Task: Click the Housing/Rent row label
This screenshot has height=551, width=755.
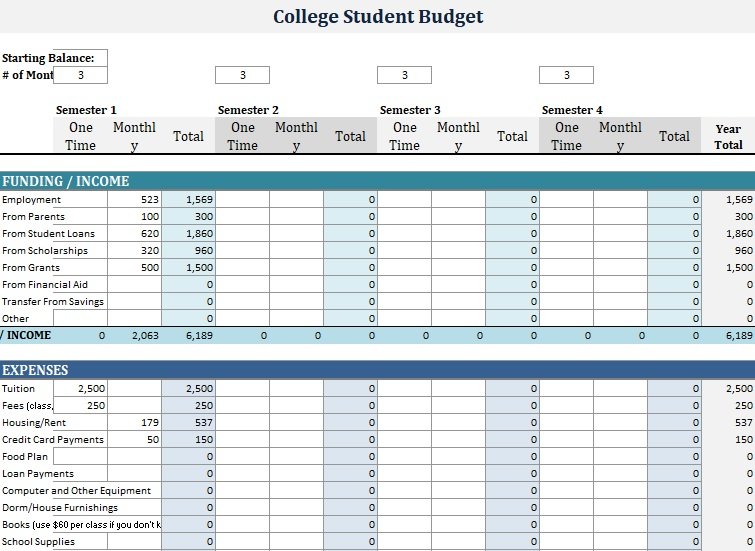Action: [34, 422]
